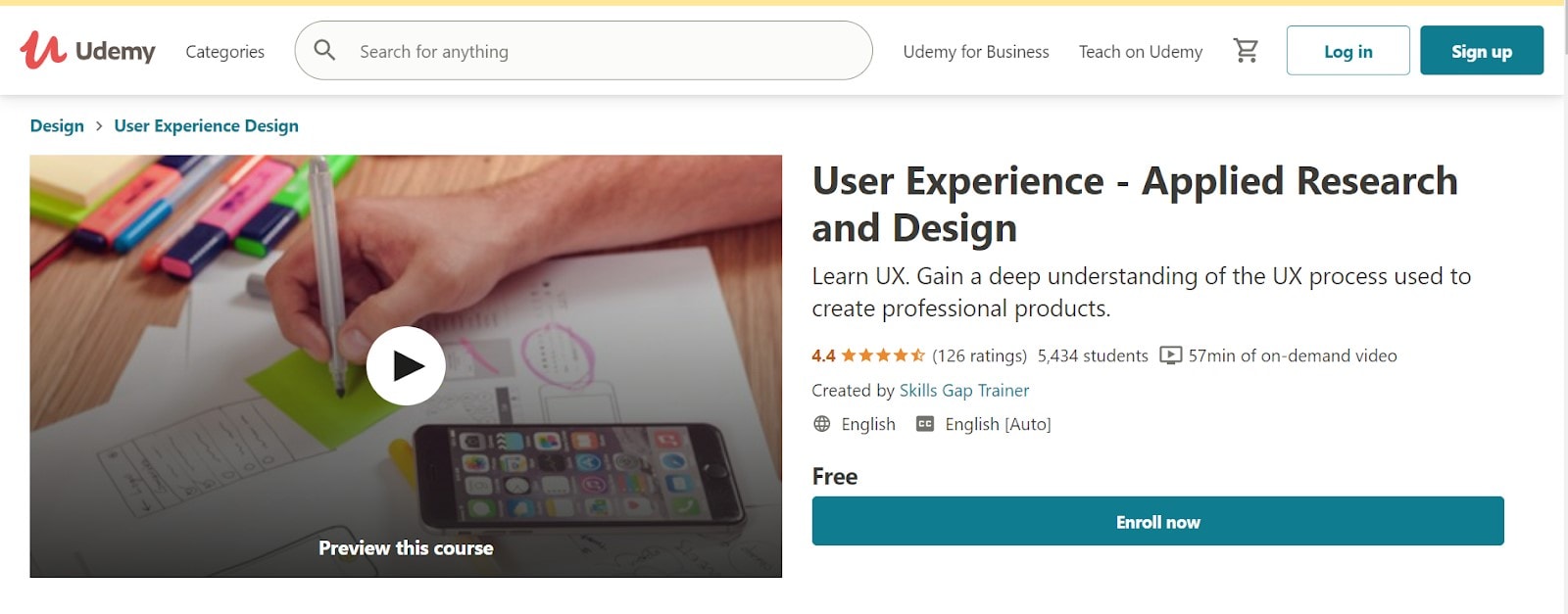Go to the Design breadcrumb

coord(57,126)
